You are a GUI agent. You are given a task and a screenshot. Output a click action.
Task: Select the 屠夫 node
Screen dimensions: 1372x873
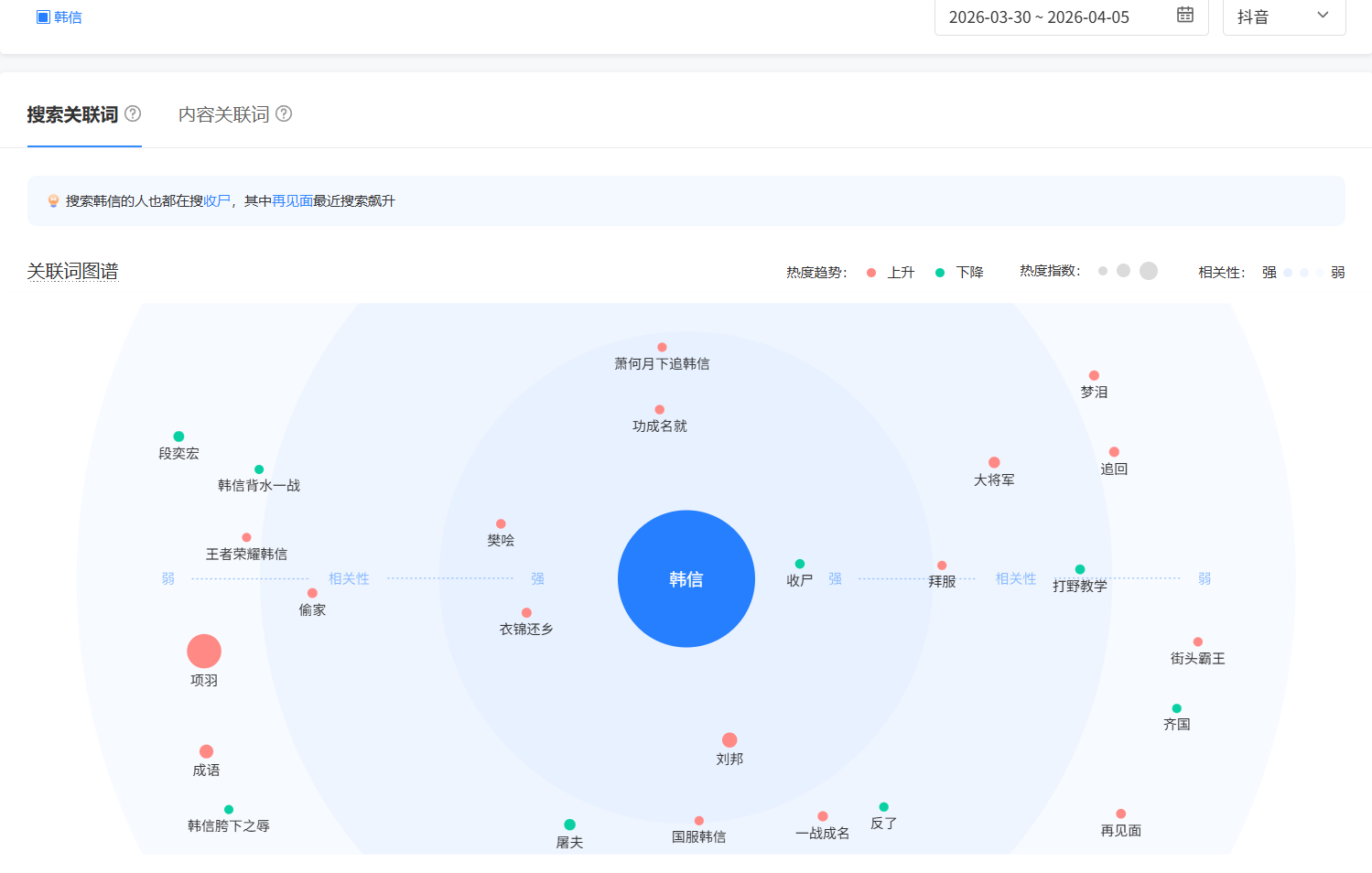coord(569,825)
